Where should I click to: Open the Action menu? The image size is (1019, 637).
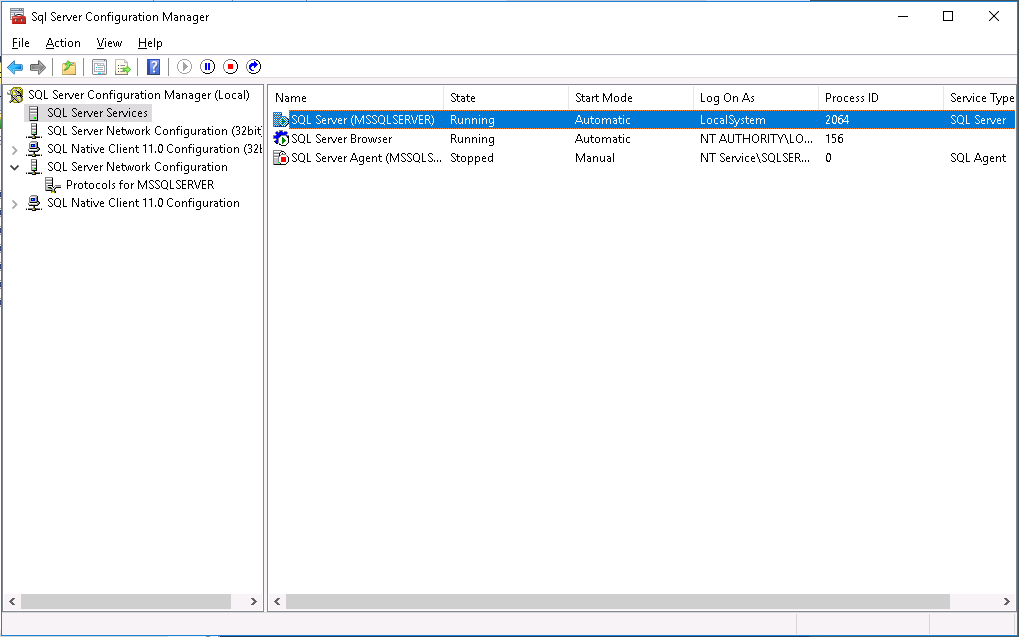pos(63,43)
